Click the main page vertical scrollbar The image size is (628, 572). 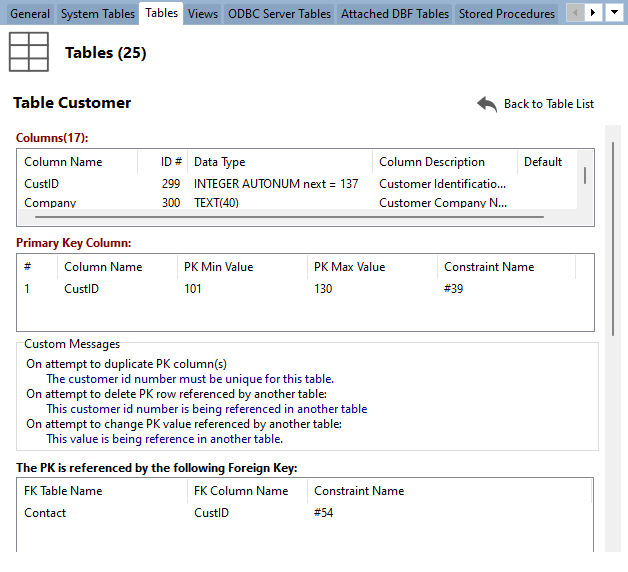613,239
